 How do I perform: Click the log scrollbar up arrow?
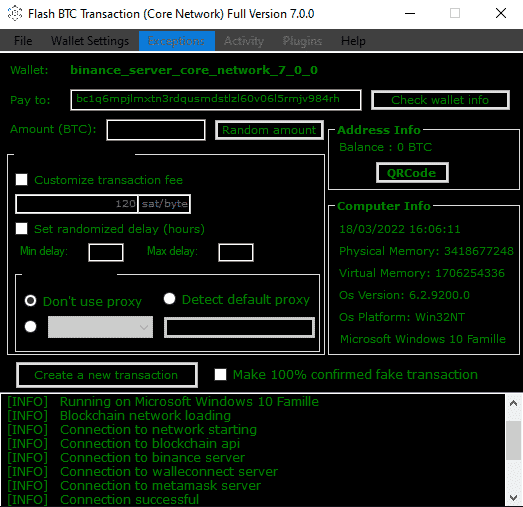pos(513,403)
